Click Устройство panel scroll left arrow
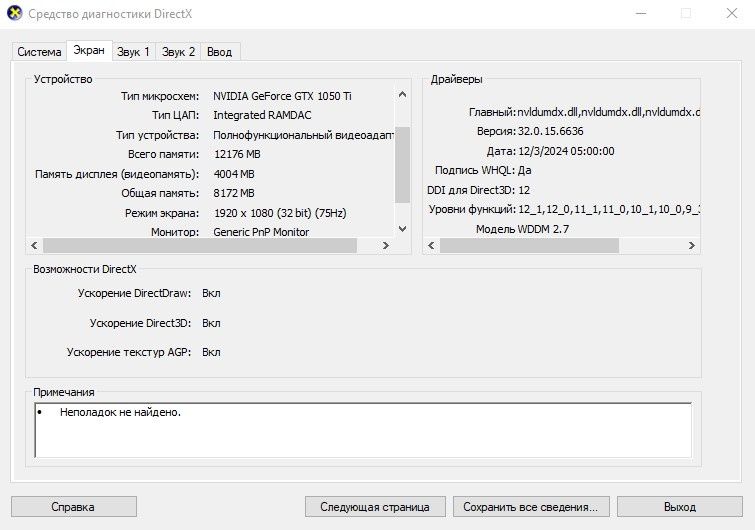Image resolution: width=755 pixels, height=530 pixels. pos(34,246)
